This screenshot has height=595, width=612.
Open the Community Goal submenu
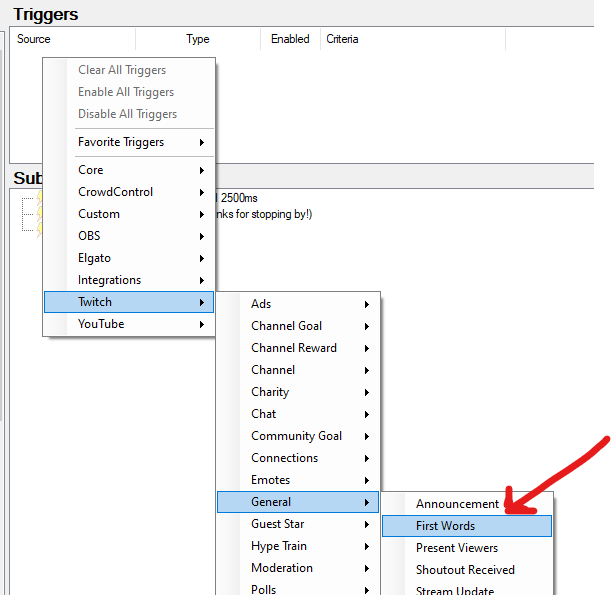(x=297, y=436)
